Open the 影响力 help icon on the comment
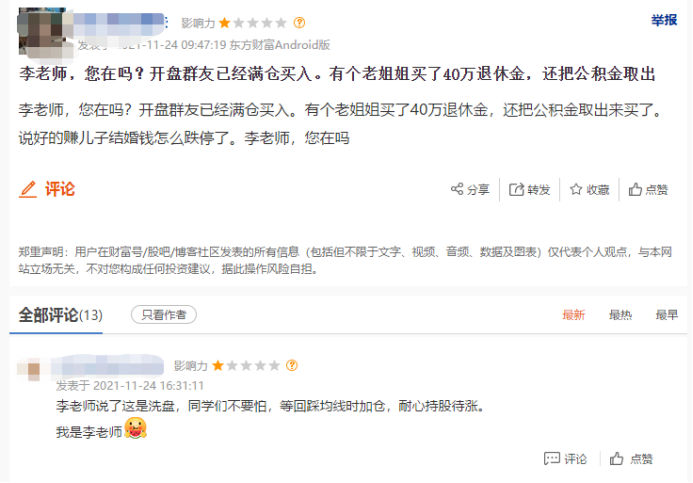 click(x=292, y=365)
